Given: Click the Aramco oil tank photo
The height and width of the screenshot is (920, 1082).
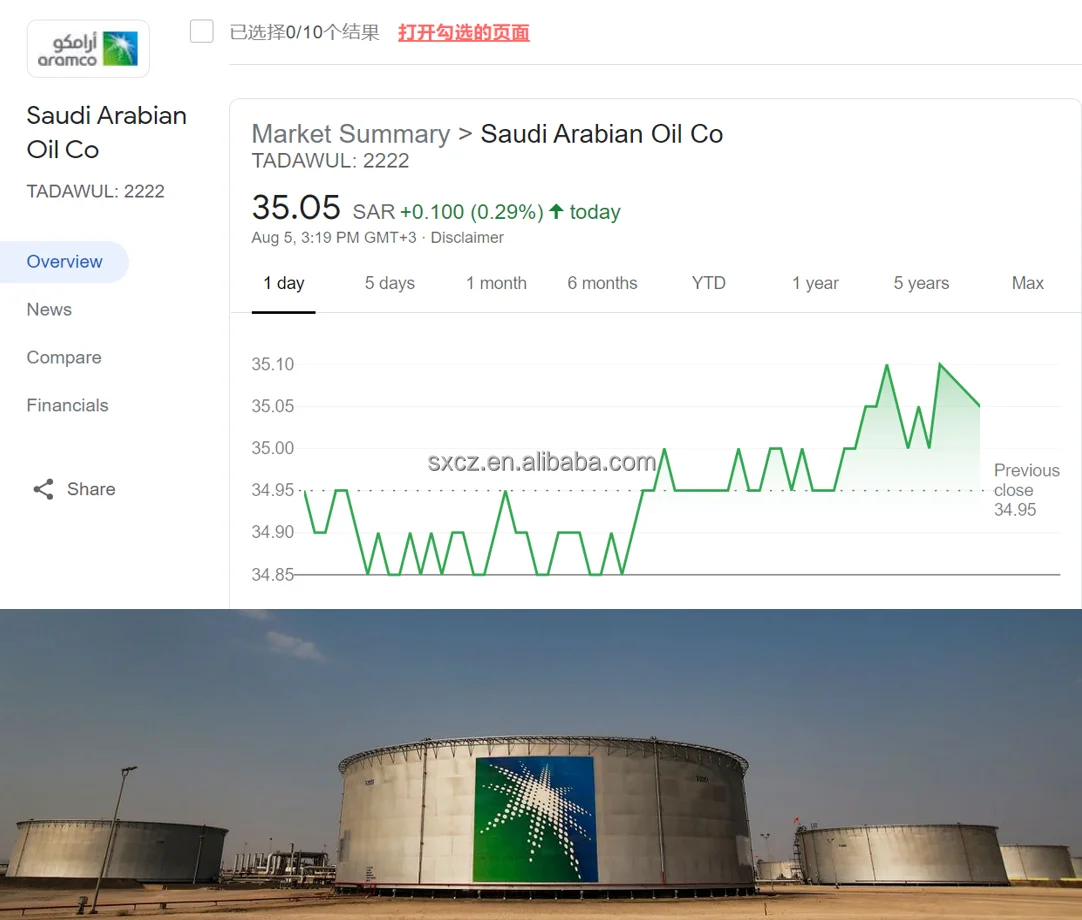Looking at the screenshot, I should point(541,764).
